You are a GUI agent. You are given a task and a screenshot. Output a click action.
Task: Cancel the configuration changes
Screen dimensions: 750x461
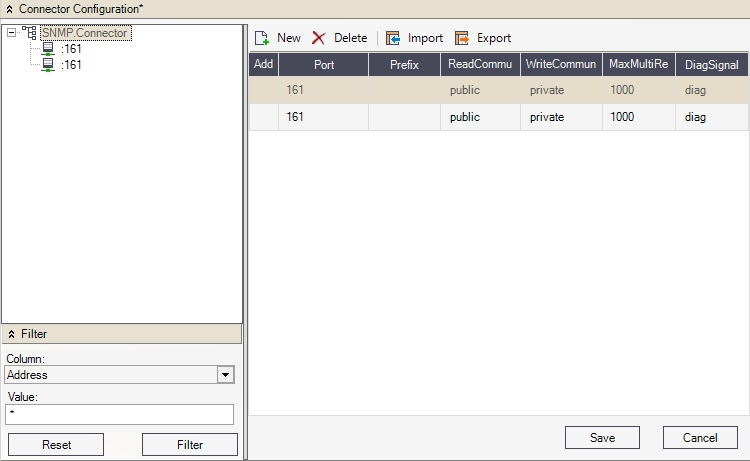[x=700, y=438]
